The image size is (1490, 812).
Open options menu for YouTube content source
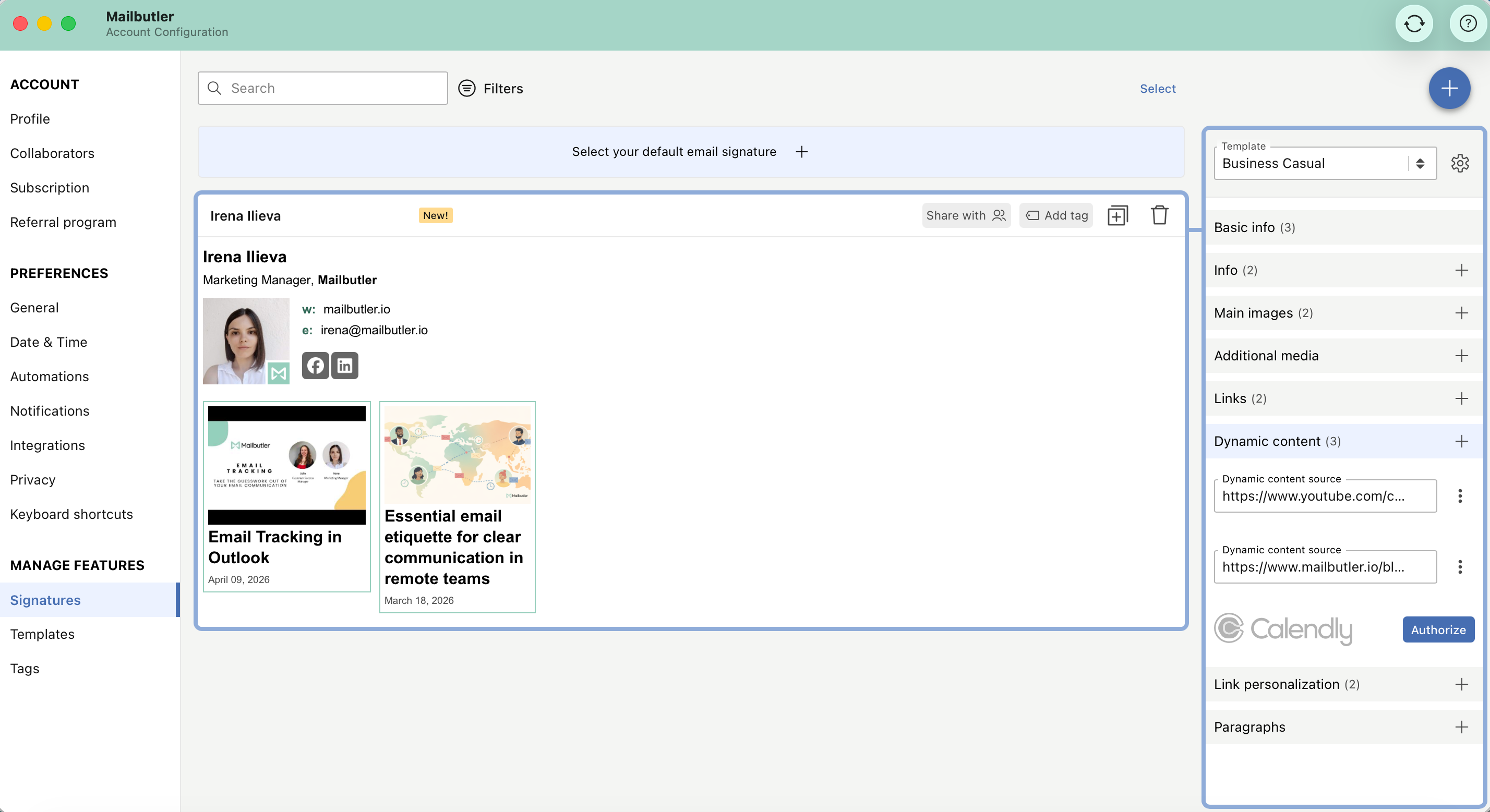tap(1460, 495)
